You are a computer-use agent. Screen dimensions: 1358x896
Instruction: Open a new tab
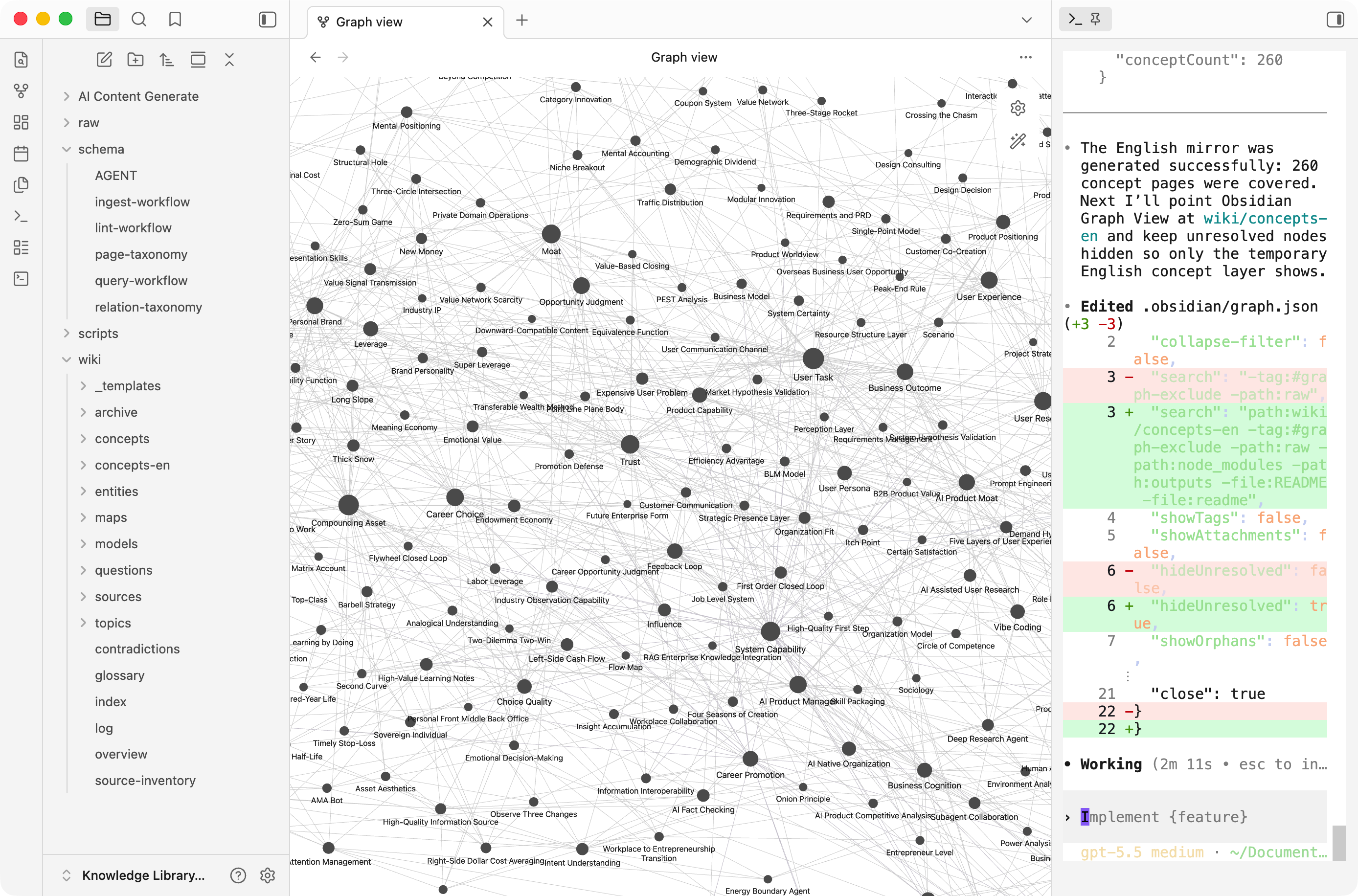pos(522,21)
